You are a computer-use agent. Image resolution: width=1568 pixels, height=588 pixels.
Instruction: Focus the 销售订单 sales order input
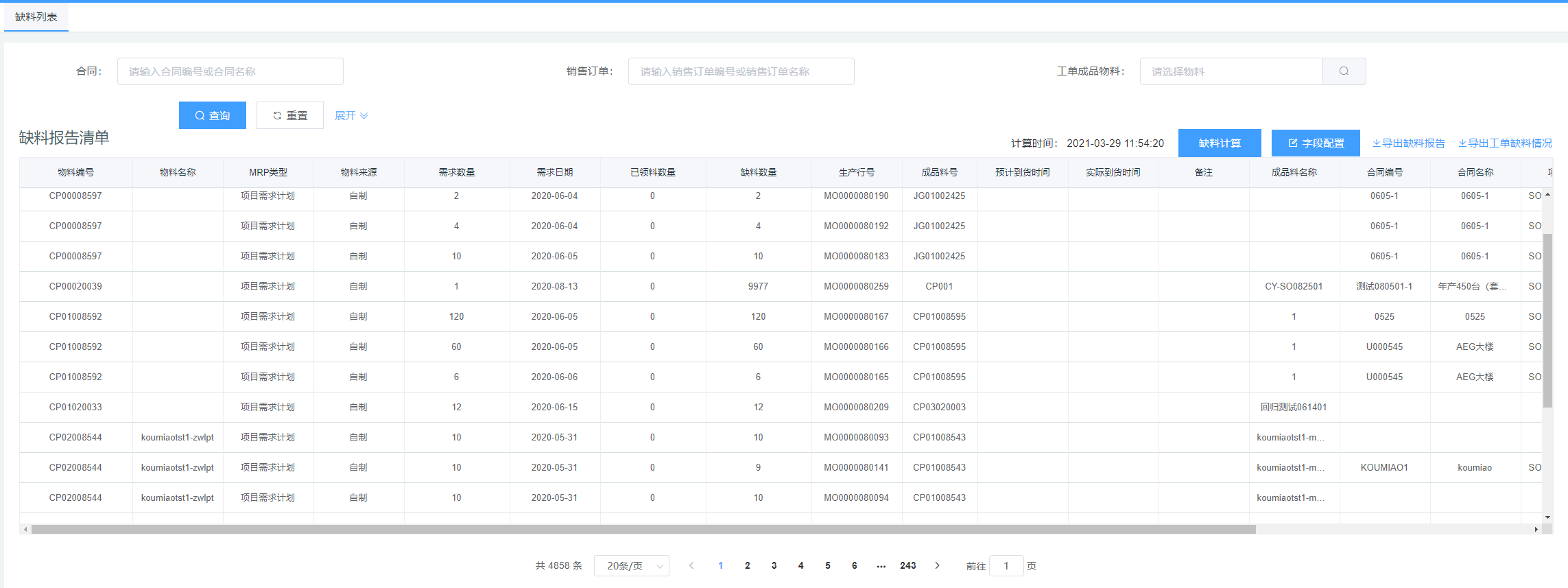point(741,71)
